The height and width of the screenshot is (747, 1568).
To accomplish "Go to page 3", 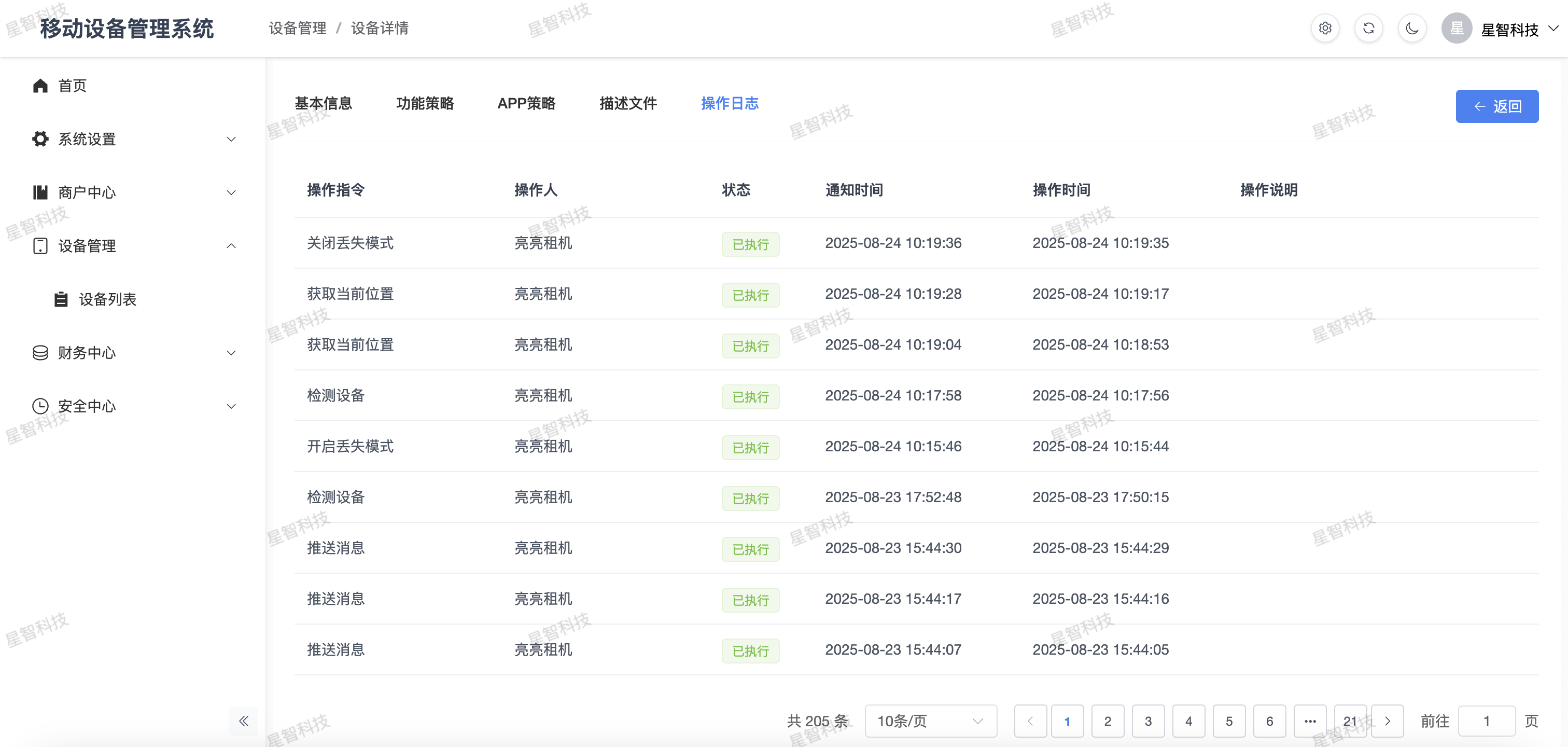I will [1148, 722].
